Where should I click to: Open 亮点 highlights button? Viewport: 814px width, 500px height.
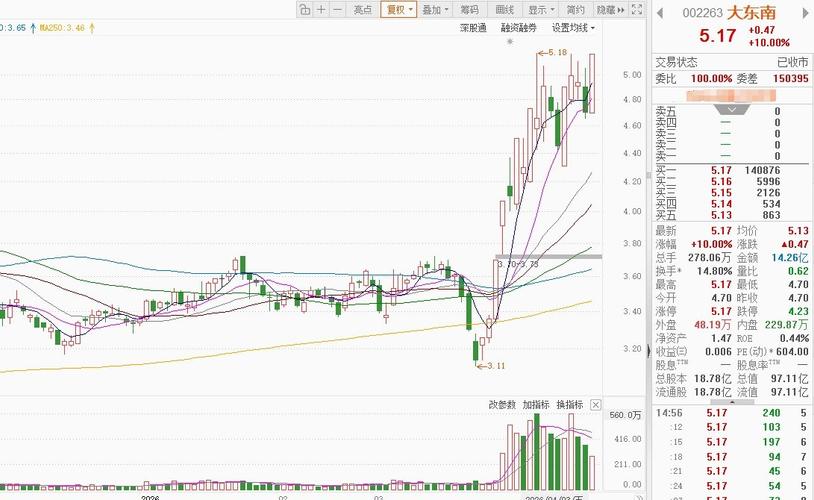tap(363, 9)
